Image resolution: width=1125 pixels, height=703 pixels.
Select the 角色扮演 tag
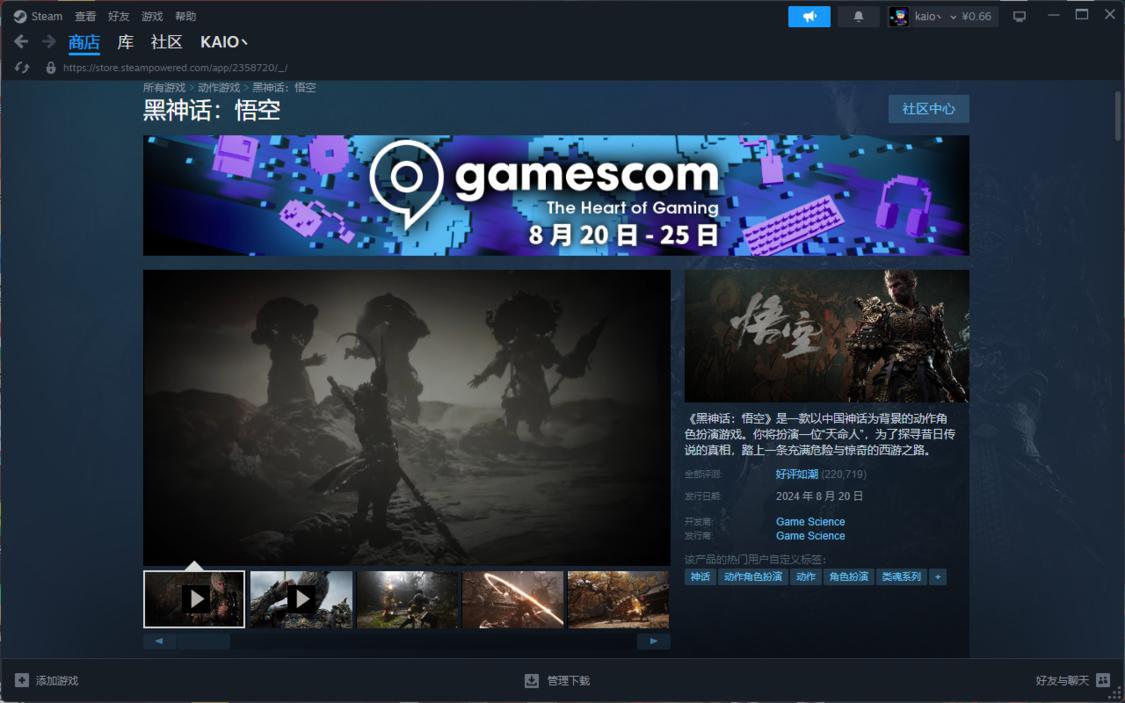point(849,577)
